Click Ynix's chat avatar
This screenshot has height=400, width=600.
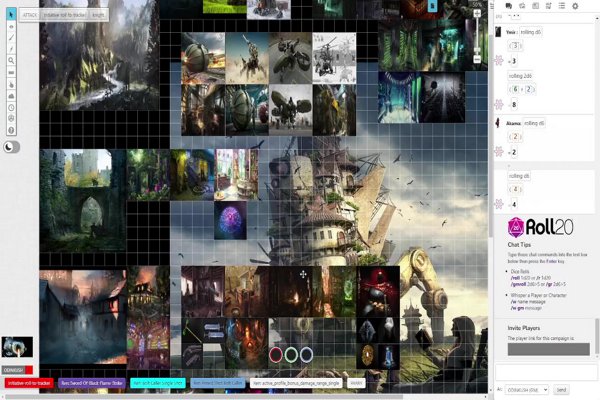[x=498, y=32]
